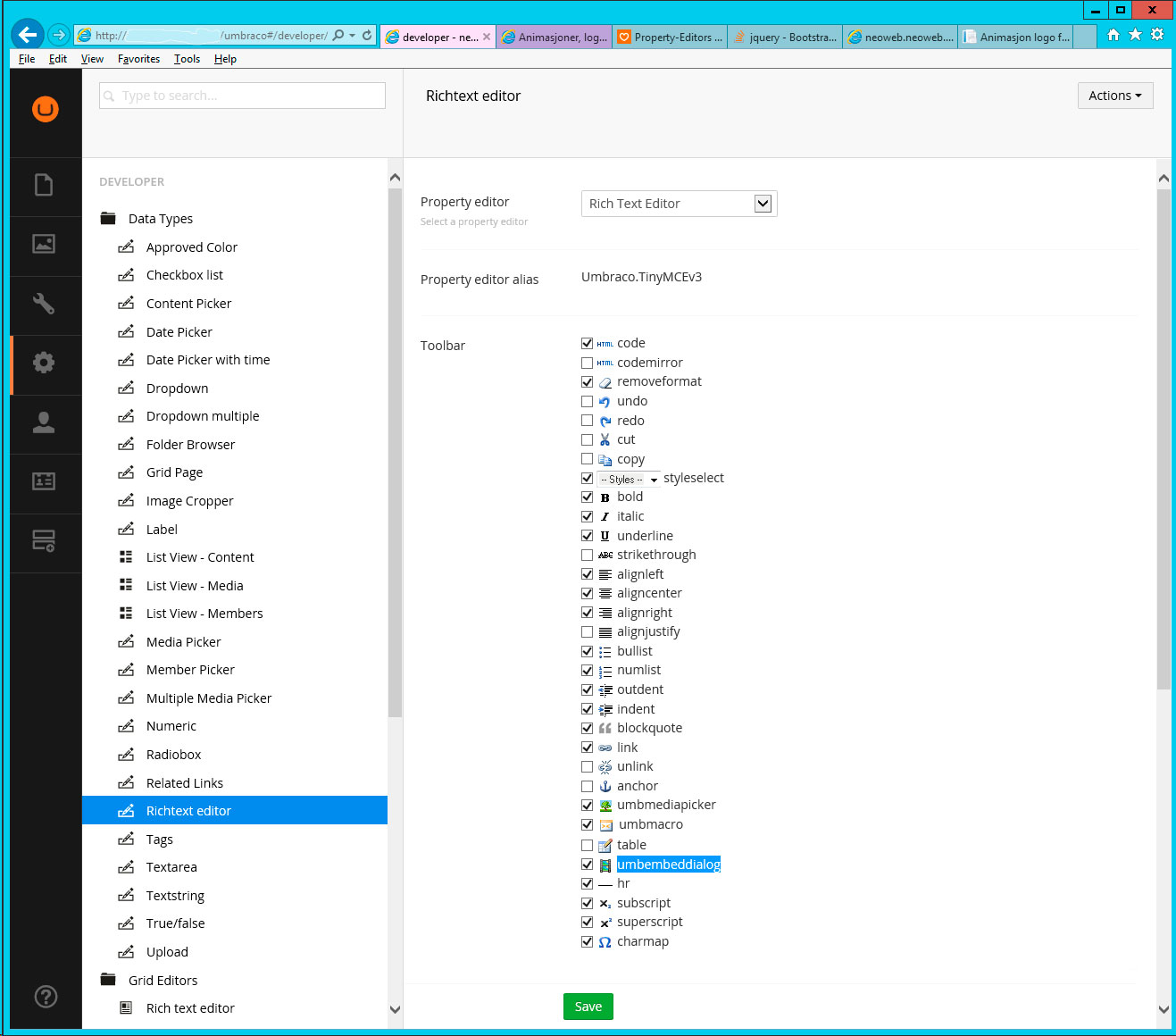Uncheck the code toolbar checkbox
Screen dimensions: 1176x1036
(x=587, y=343)
